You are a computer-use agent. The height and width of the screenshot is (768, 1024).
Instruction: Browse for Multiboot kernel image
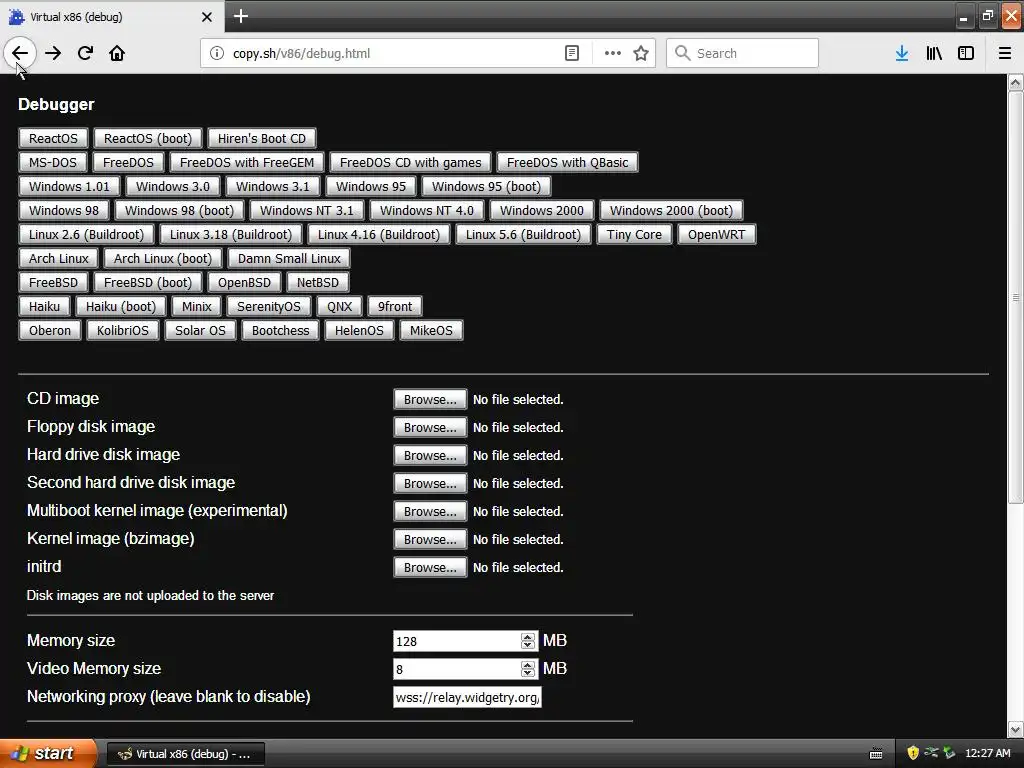tap(430, 512)
